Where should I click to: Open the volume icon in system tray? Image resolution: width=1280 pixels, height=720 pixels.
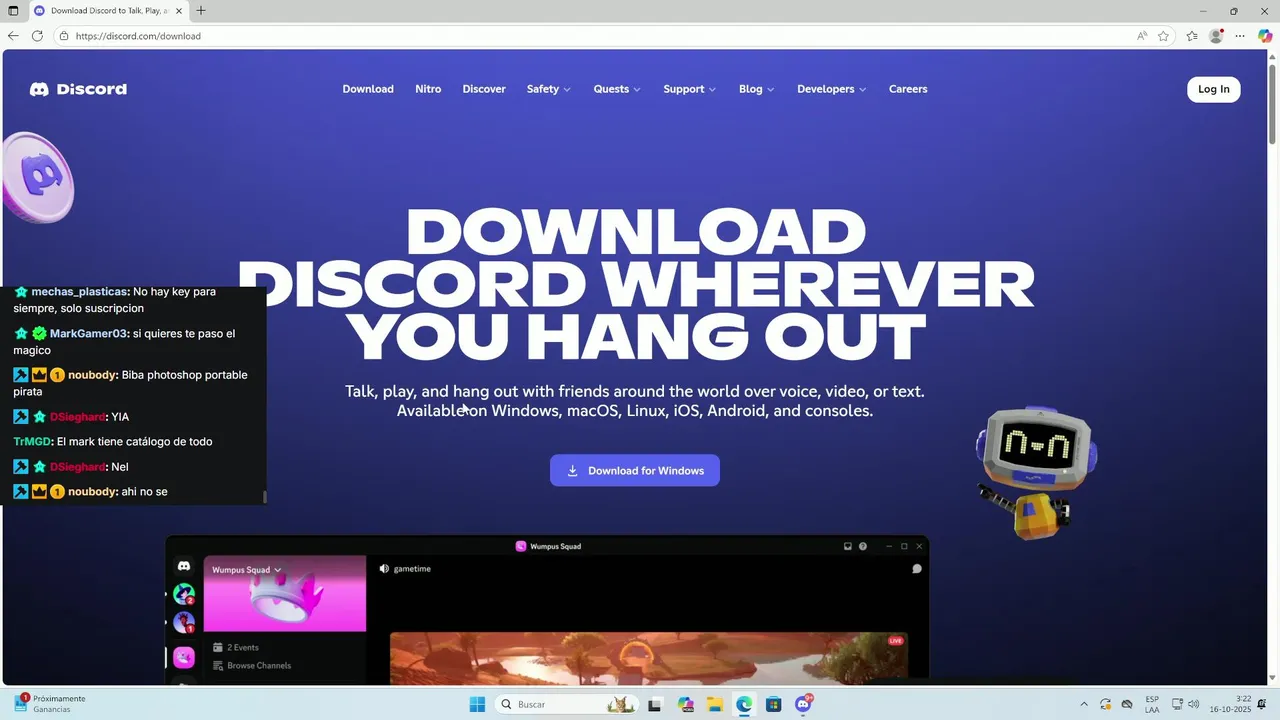pos(1194,705)
